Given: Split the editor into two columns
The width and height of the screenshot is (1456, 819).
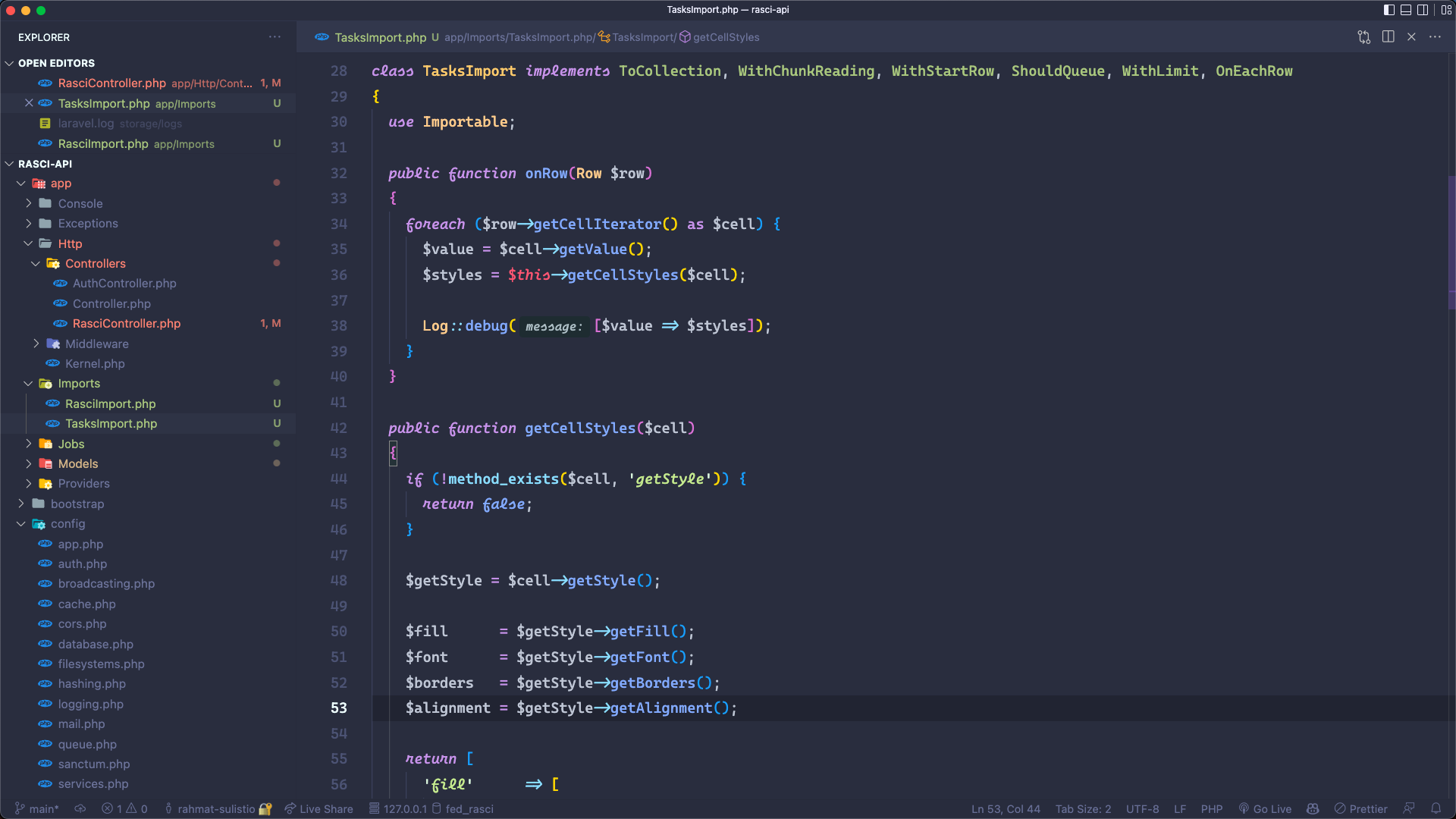Looking at the screenshot, I should [1389, 37].
